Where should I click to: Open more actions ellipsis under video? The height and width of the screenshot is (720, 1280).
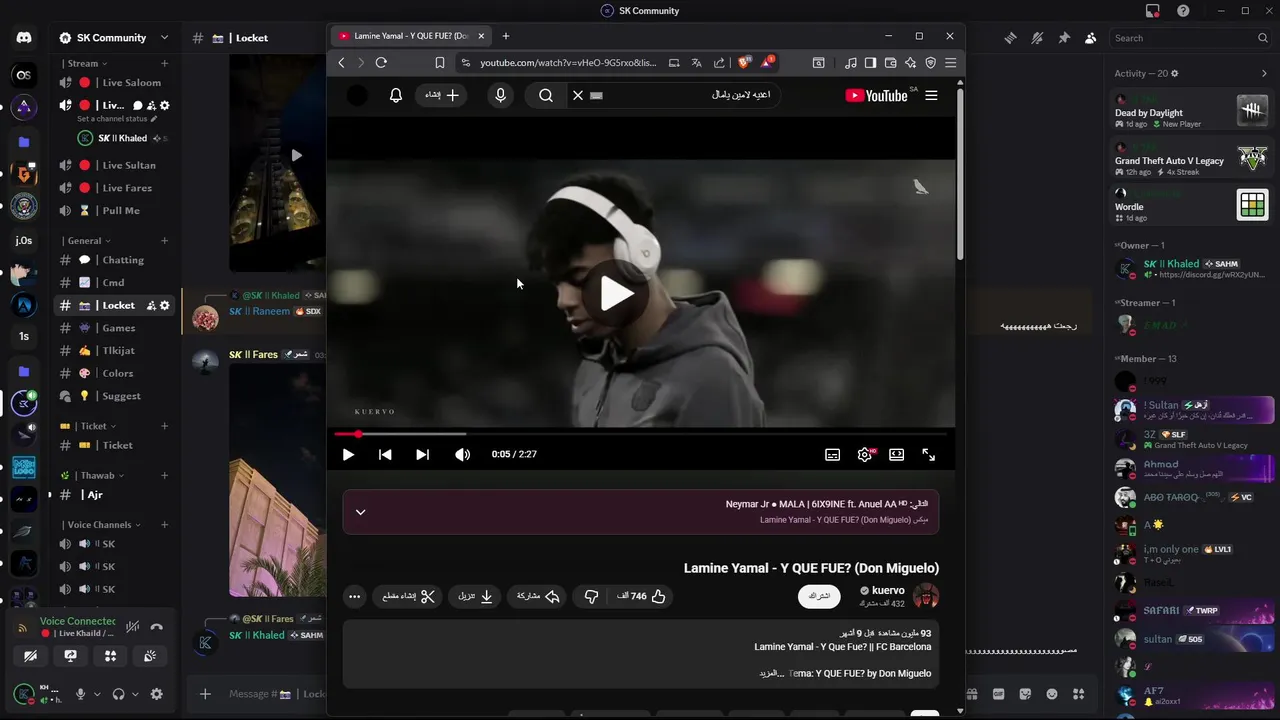click(x=354, y=596)
